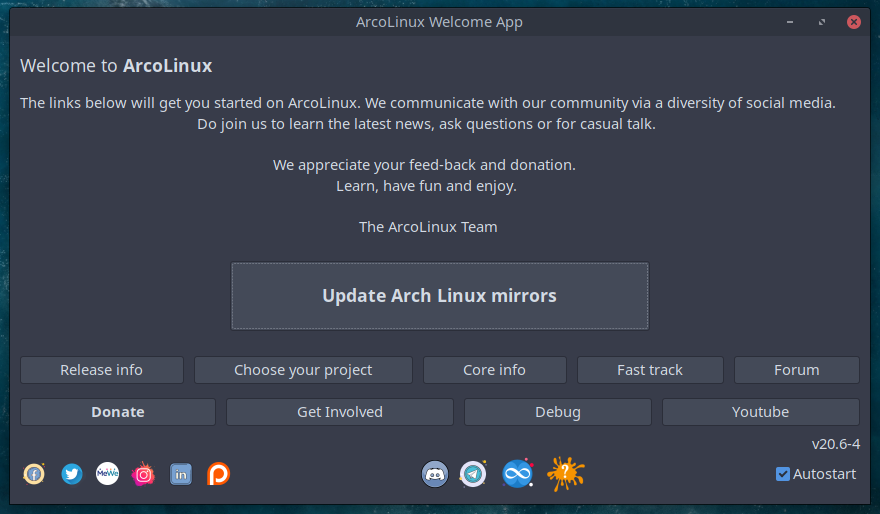Click the Donate button
880x514 pixels.
(118, 412)
